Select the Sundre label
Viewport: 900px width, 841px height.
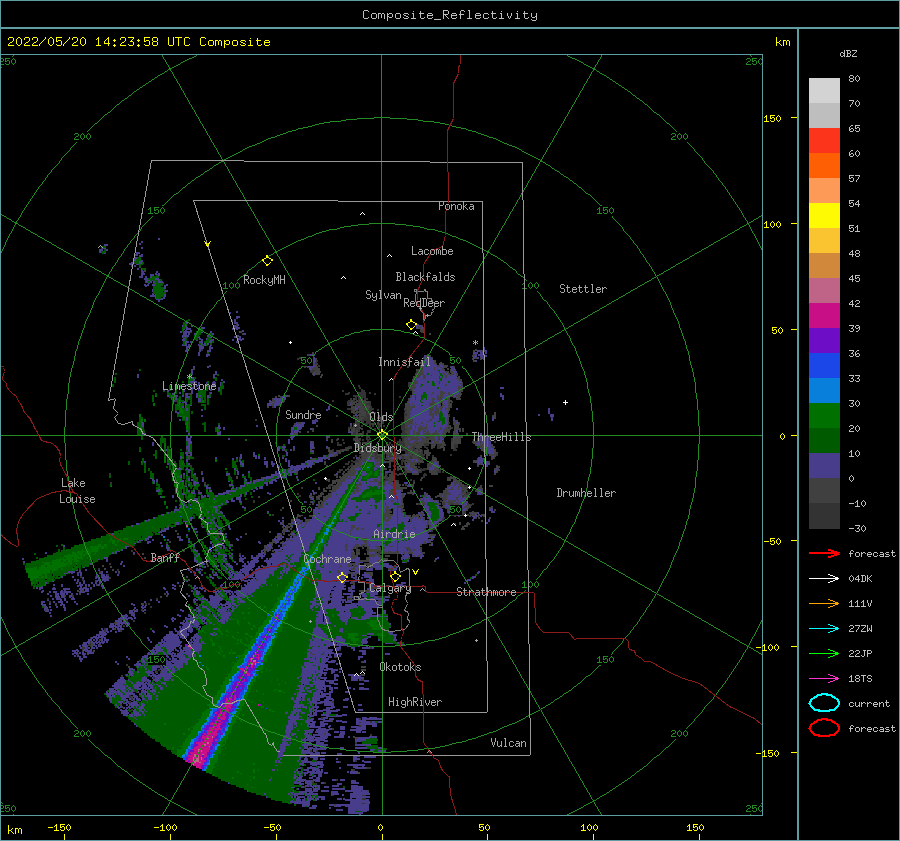pyautogui.click(x=303, y=414)
